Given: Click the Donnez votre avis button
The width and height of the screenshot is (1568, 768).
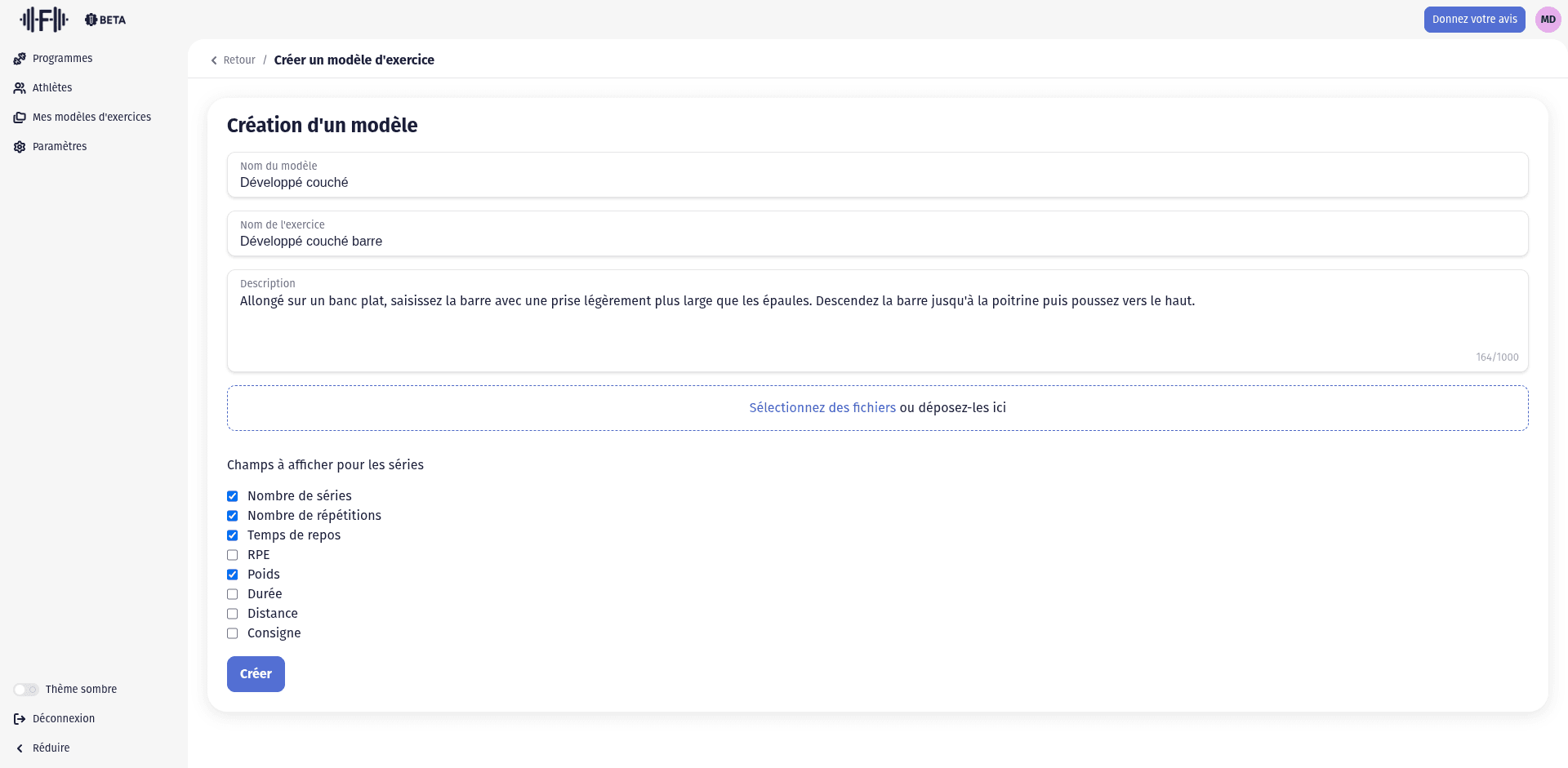Looking at the screenshot, I should tap(1474, 20).
